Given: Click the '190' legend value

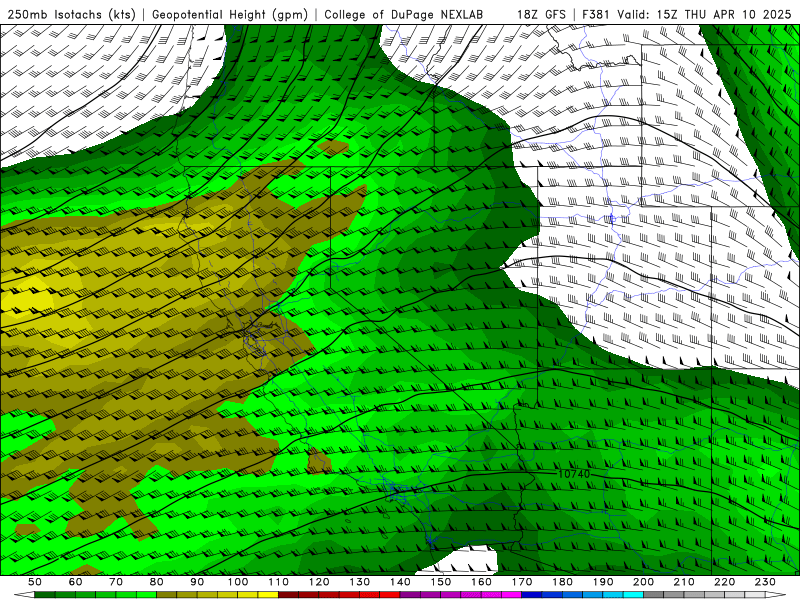Looking at the screenshot, I should point(604,582).
